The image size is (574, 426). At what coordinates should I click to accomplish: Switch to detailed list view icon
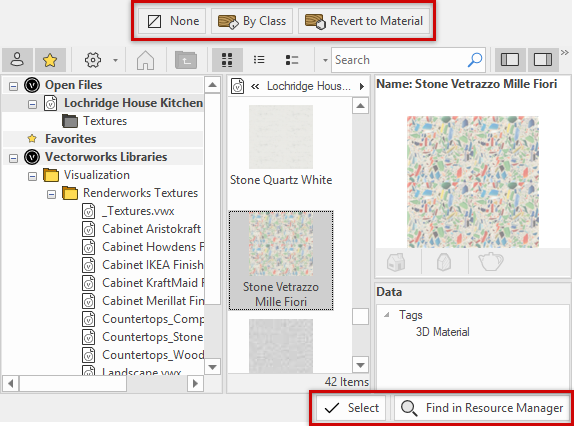click(x=292, y=60)
